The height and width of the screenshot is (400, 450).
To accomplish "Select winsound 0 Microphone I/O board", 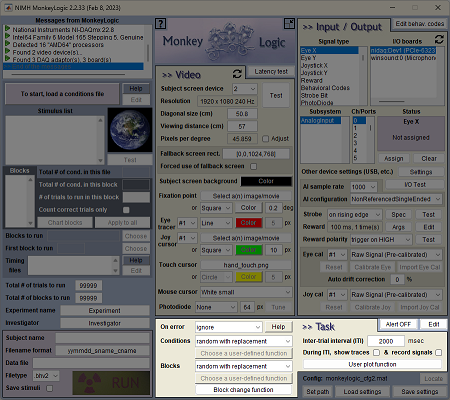I will click(x=403, y=58).
